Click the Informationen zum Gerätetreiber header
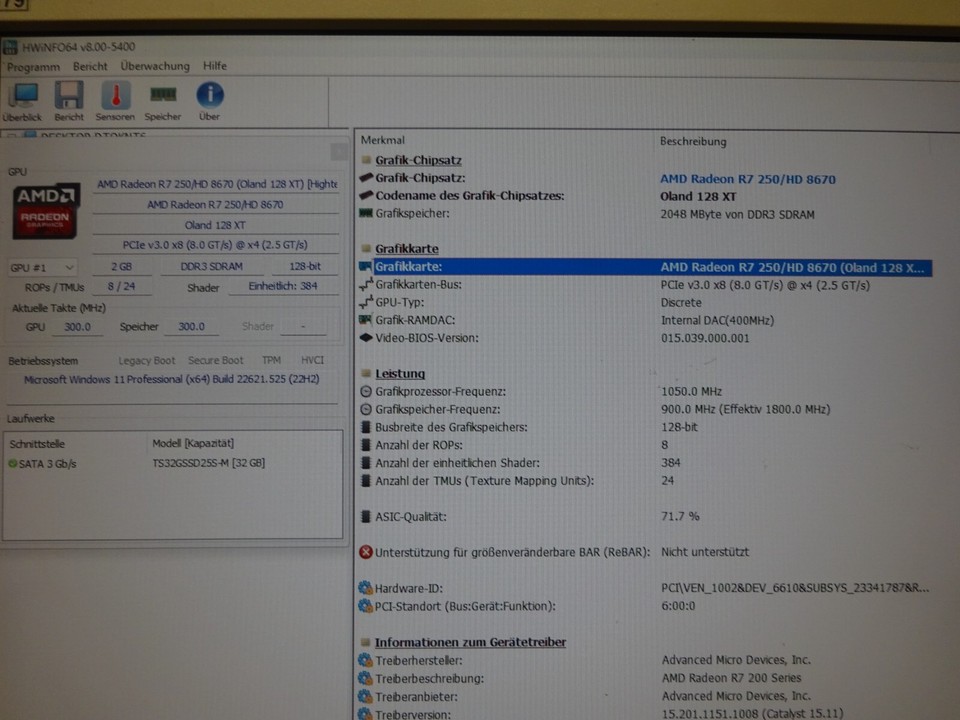 click(x=472, y=642)
